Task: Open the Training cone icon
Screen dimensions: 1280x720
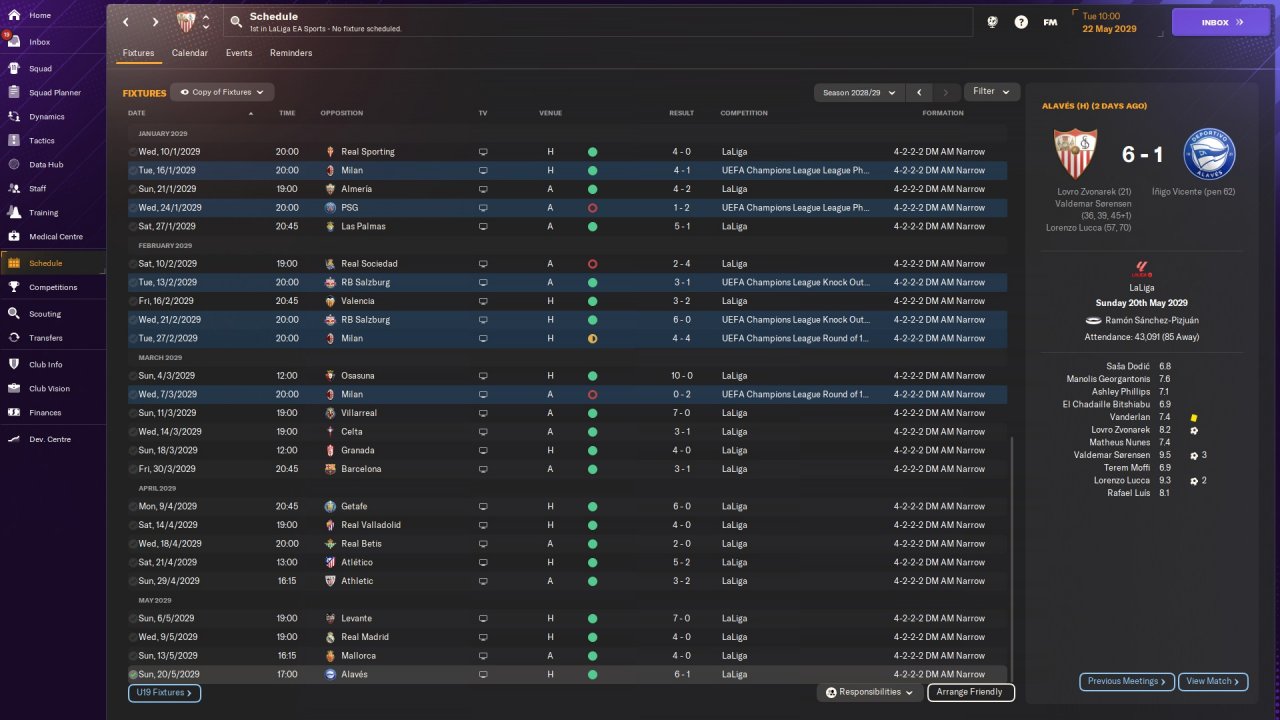Action: (14, 212)
